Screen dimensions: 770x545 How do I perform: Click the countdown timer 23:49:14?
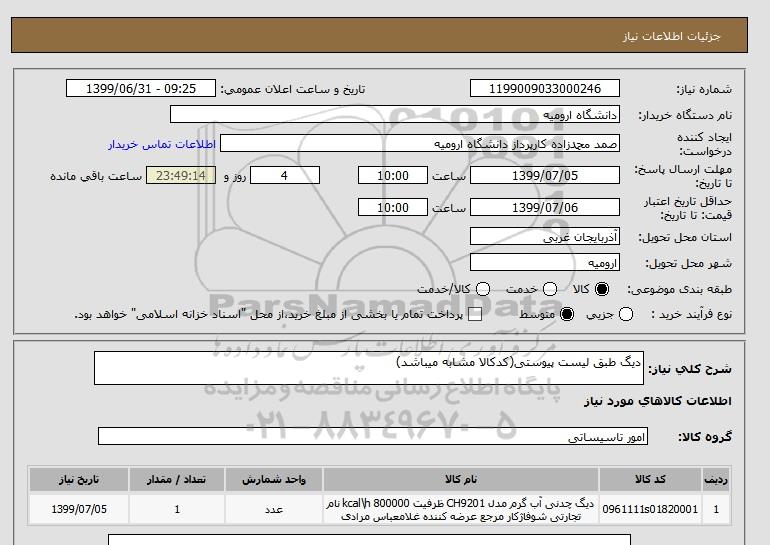click(x=181, y=175)
